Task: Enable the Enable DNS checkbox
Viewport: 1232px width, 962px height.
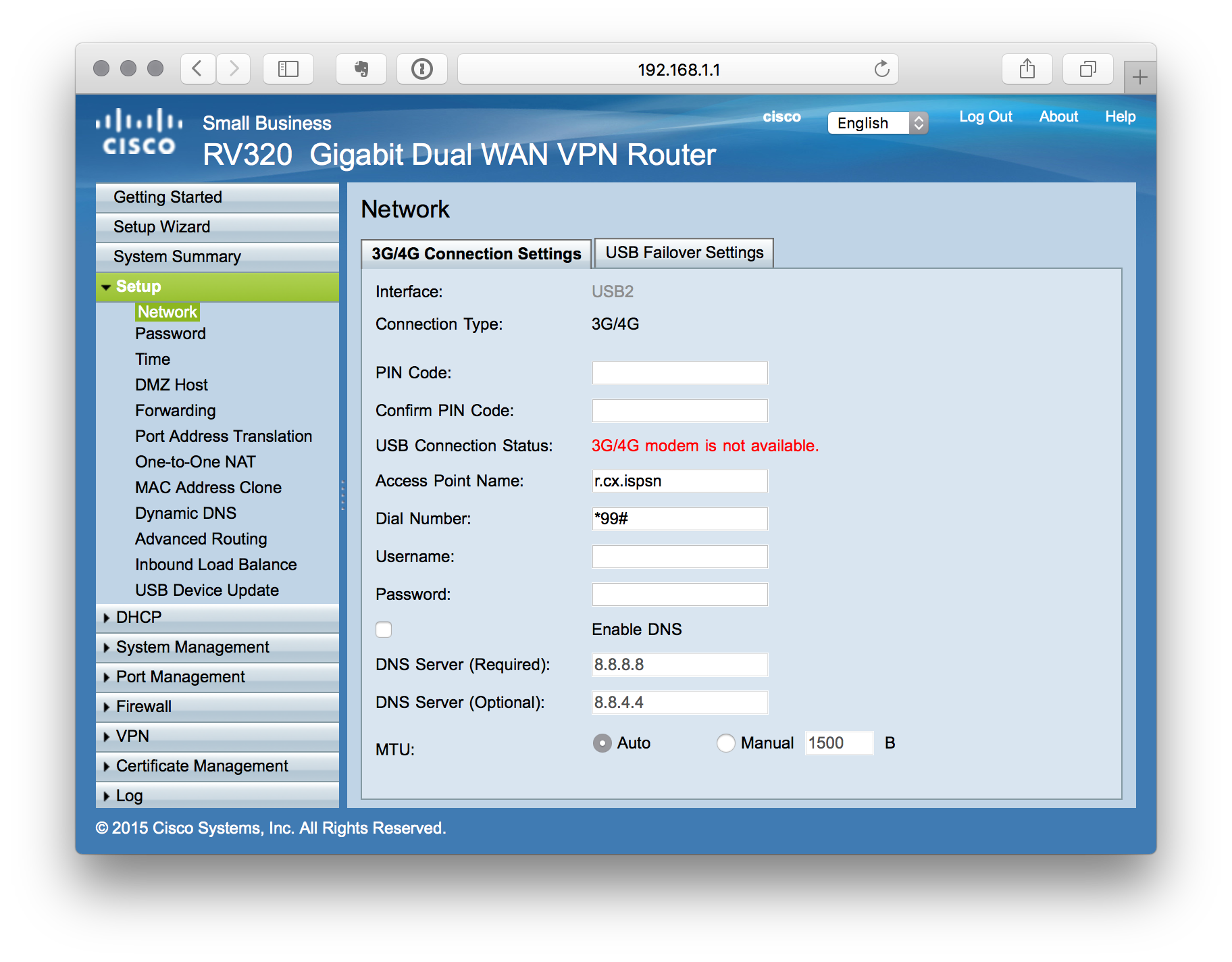Action: [x=384, y=630]
